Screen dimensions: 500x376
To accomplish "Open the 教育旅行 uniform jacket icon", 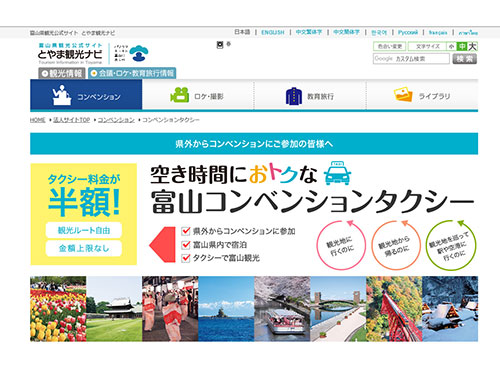I will [294, 96].
